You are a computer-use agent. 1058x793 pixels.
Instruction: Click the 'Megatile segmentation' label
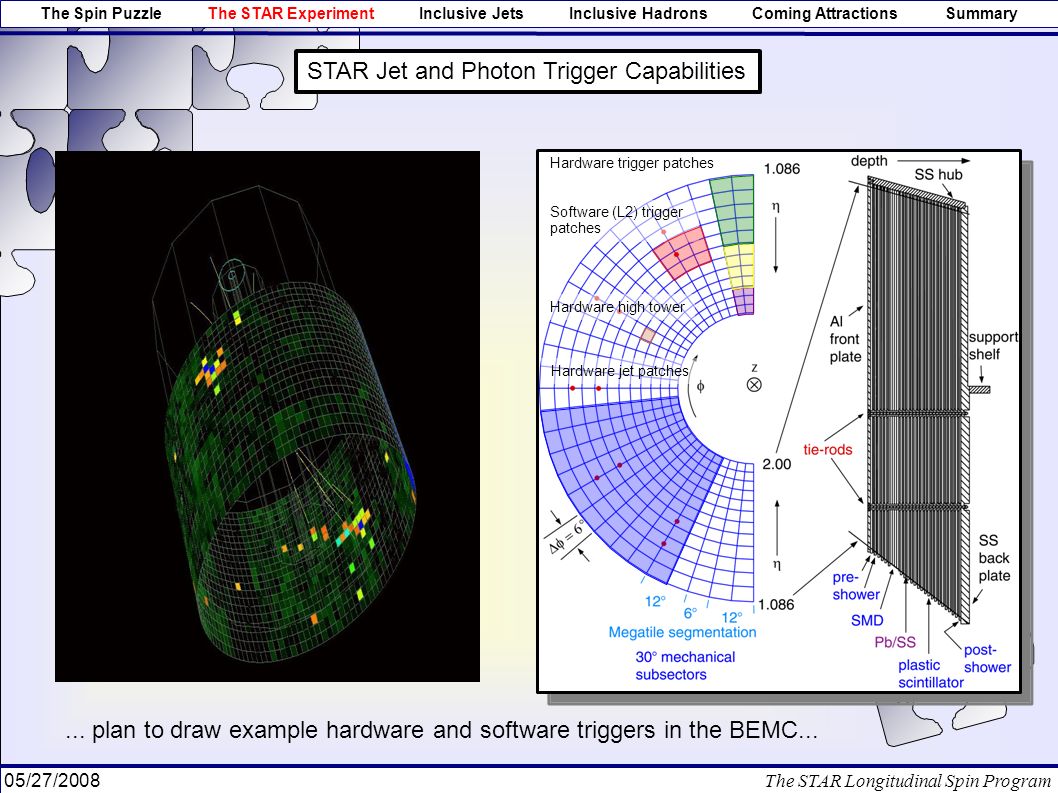(682, 632)
